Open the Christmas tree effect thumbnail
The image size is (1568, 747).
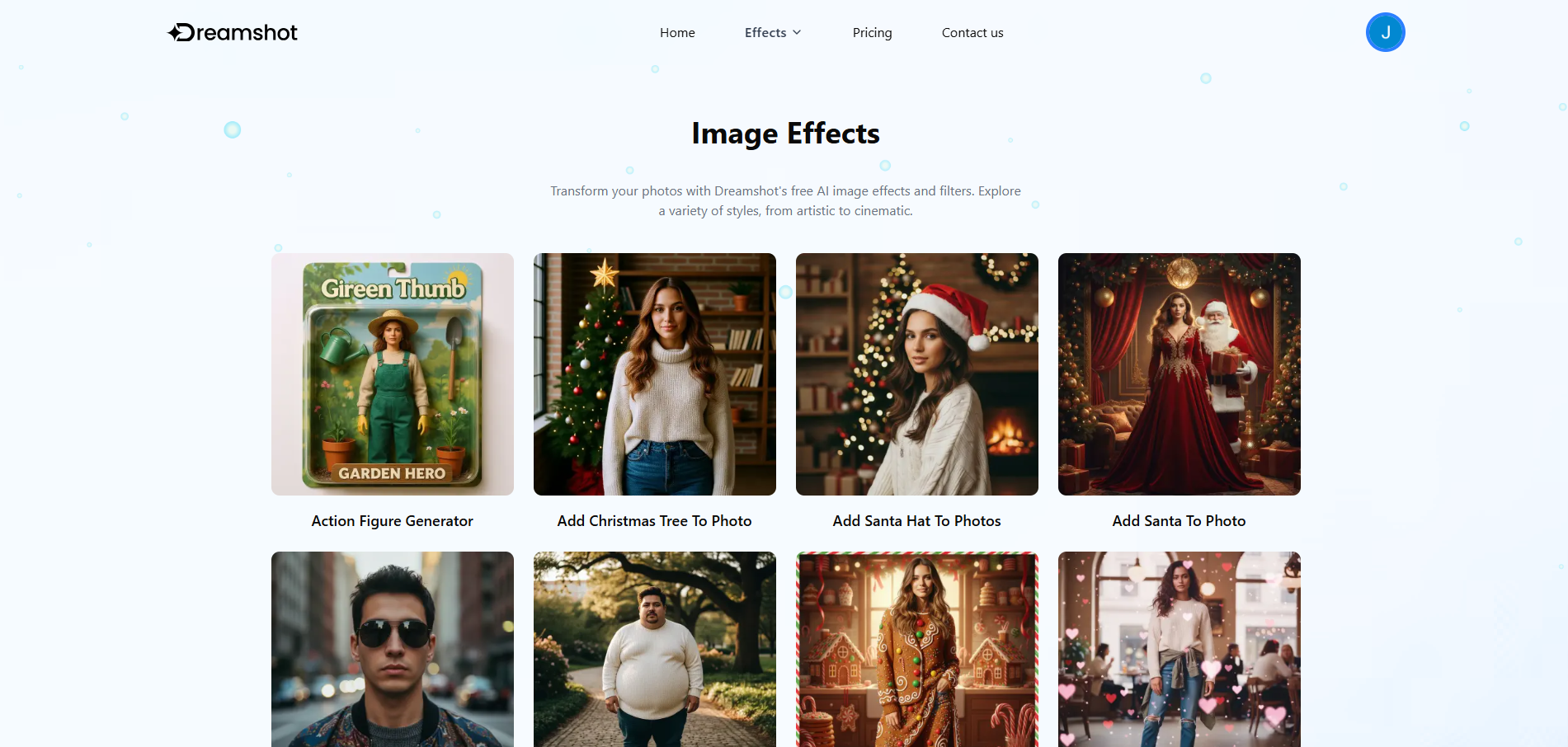point(655,374)
